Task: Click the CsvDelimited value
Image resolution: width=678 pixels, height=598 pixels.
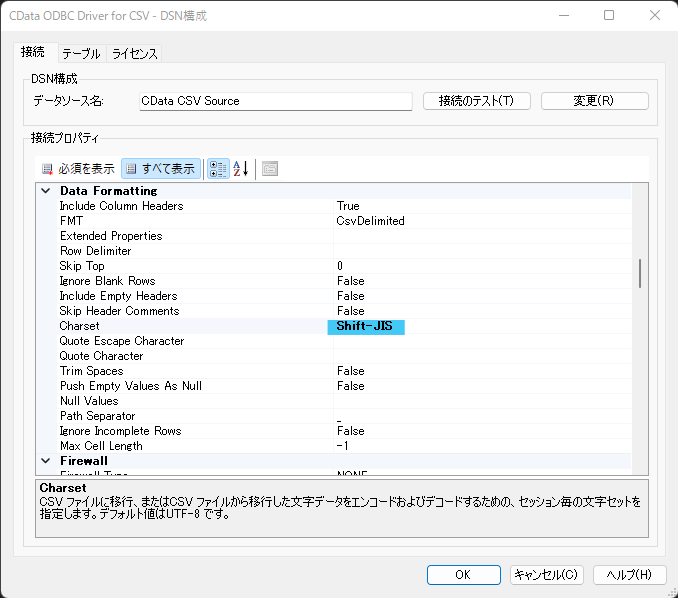Action: coord(371,221)
